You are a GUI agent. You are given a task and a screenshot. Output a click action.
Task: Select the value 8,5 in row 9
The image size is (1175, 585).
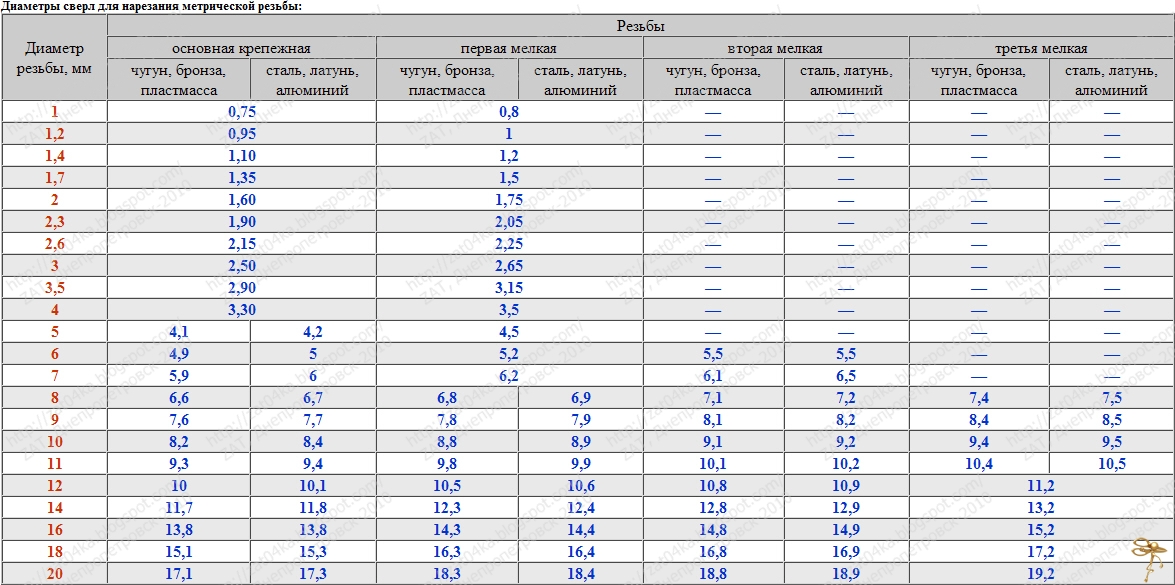(1111, 419)
